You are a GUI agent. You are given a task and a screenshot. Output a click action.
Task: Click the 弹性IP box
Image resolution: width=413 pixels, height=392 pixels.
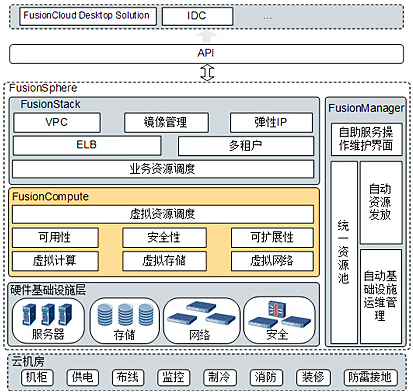coord(271,122)
